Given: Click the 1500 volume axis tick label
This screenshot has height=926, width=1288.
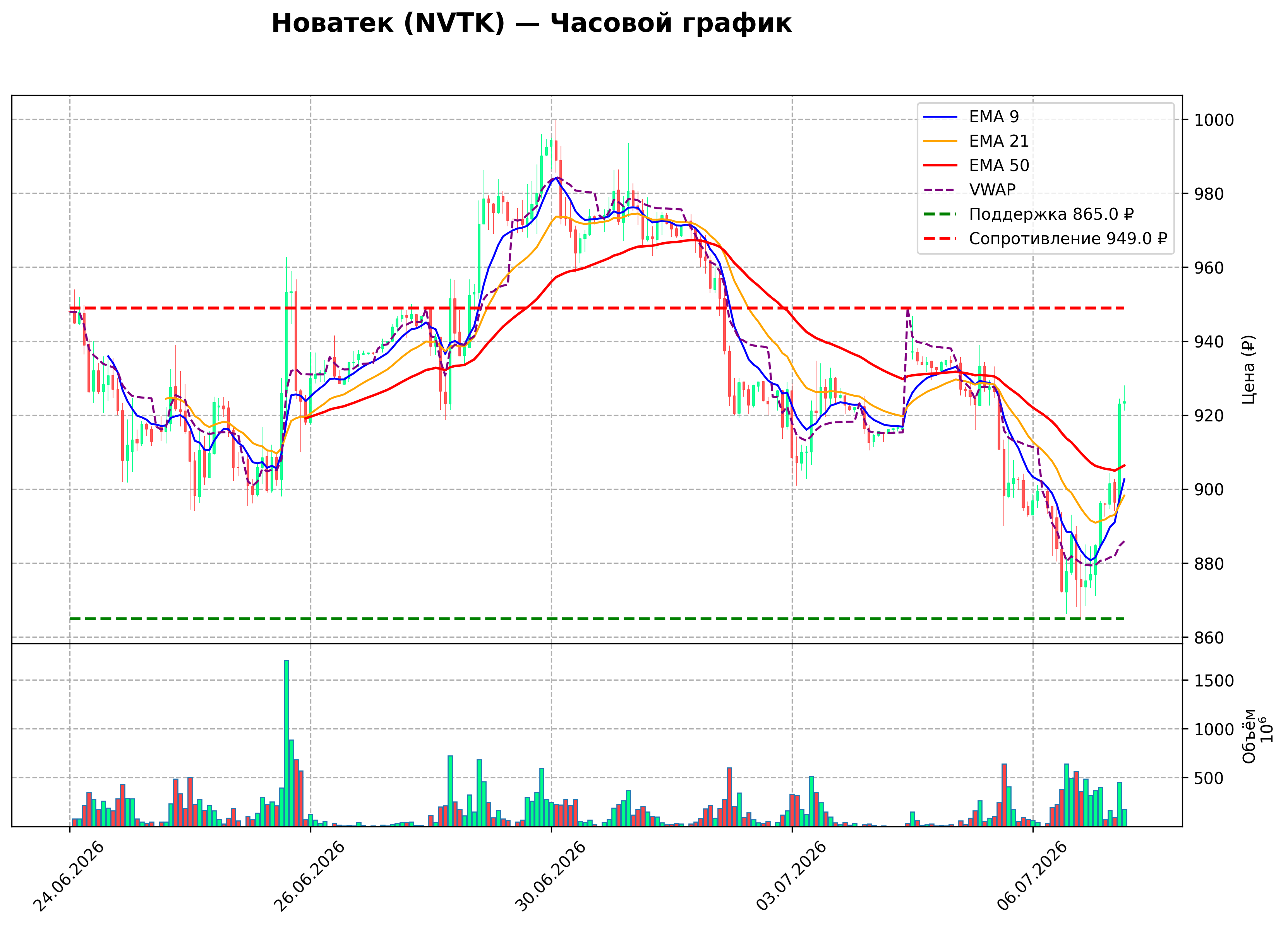Looking at the screenshot, I should [x=1214, y=681].
